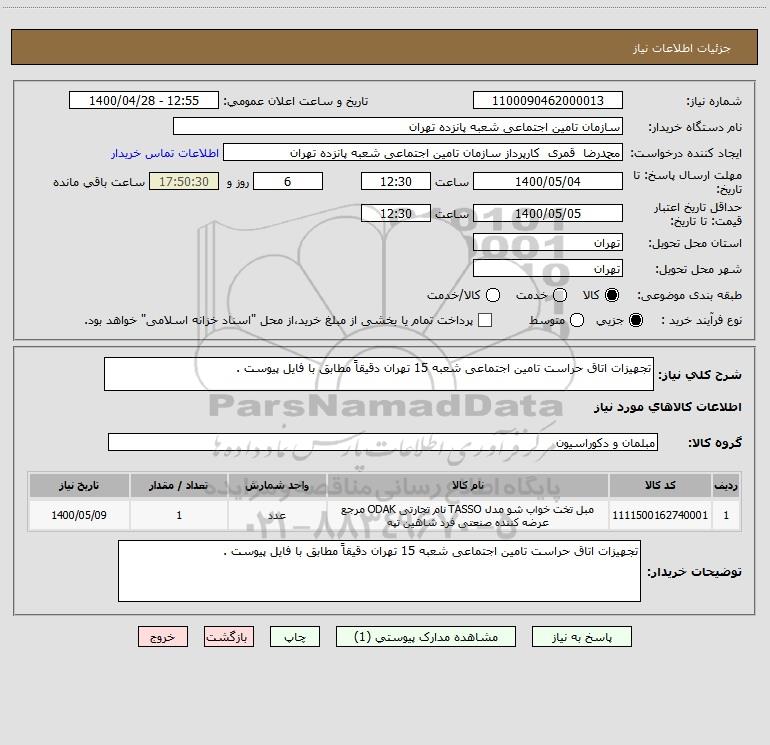The width and height of the screenshot is (770, 745).
Task: Click the ساعت باقی مانده label
Action: 99,182
